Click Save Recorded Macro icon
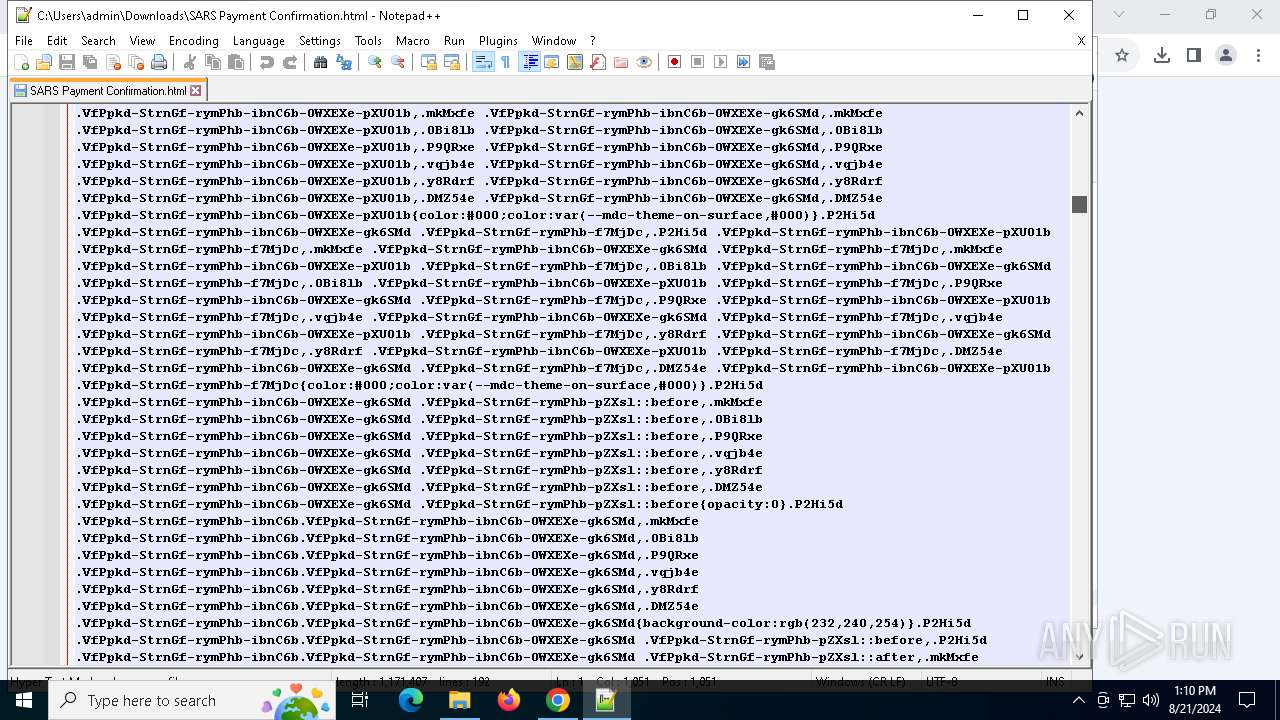The height and width of the screenshot is (720, 1280). tap(767, 62)
